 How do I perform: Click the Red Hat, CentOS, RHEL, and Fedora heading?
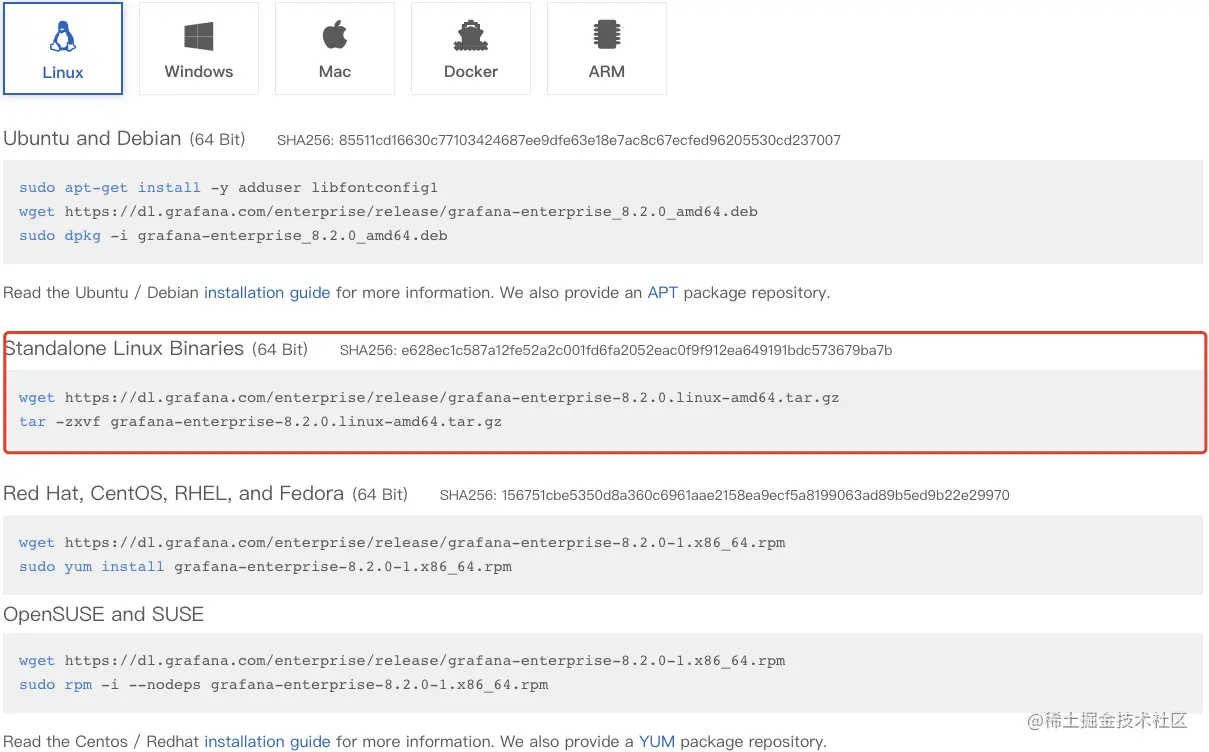point(173,494)
